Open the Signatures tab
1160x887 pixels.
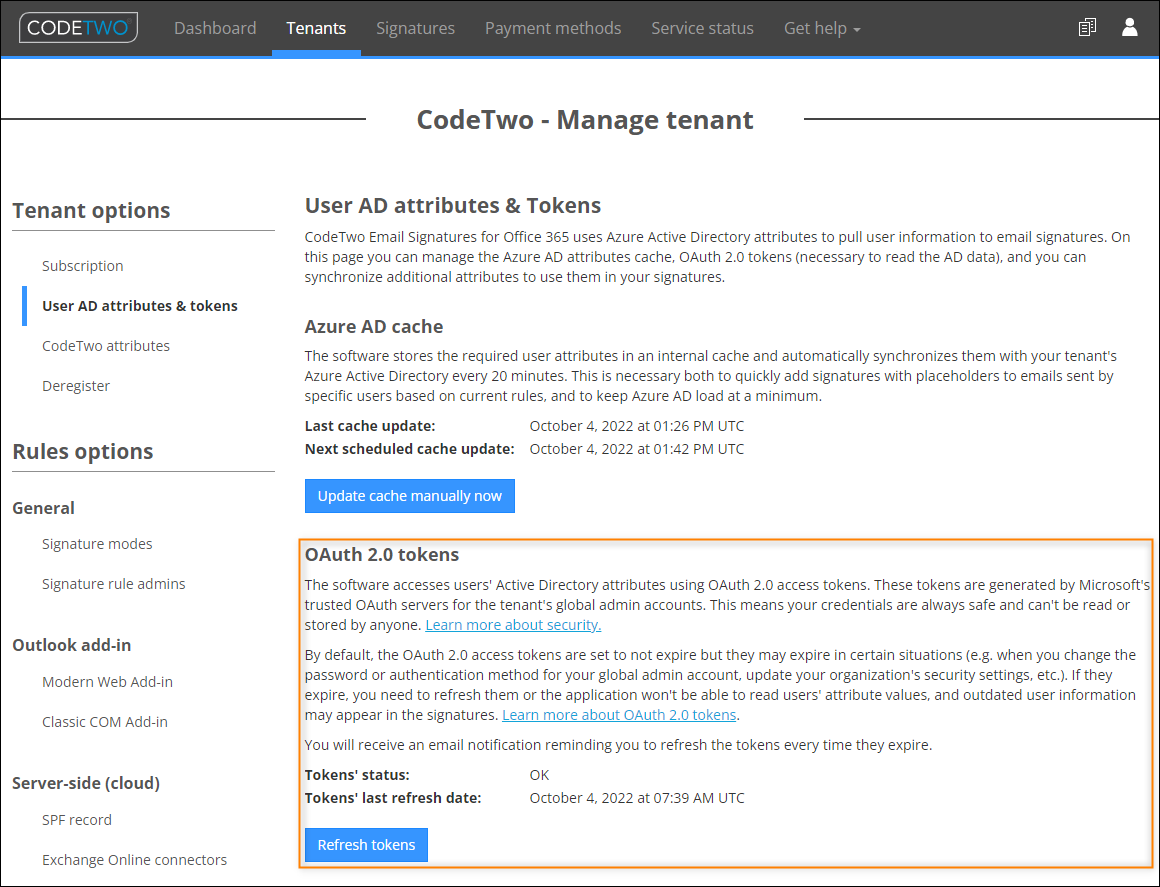tap(415, 28)
